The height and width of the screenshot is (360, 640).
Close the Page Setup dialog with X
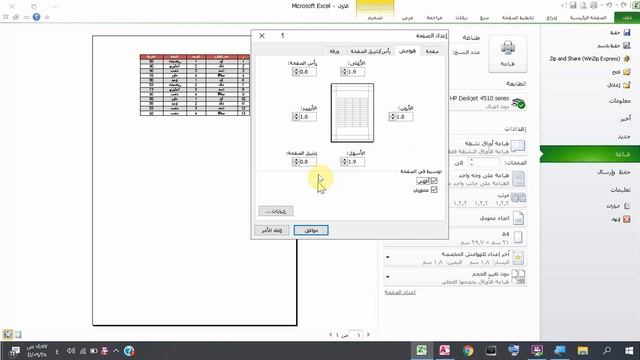[x=262, y=36]
